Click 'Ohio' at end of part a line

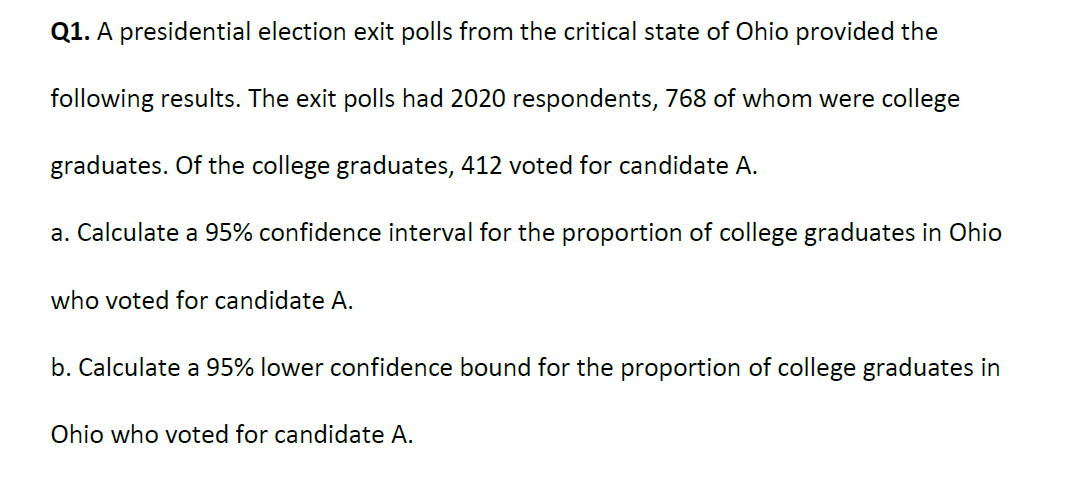coord(975,234)
